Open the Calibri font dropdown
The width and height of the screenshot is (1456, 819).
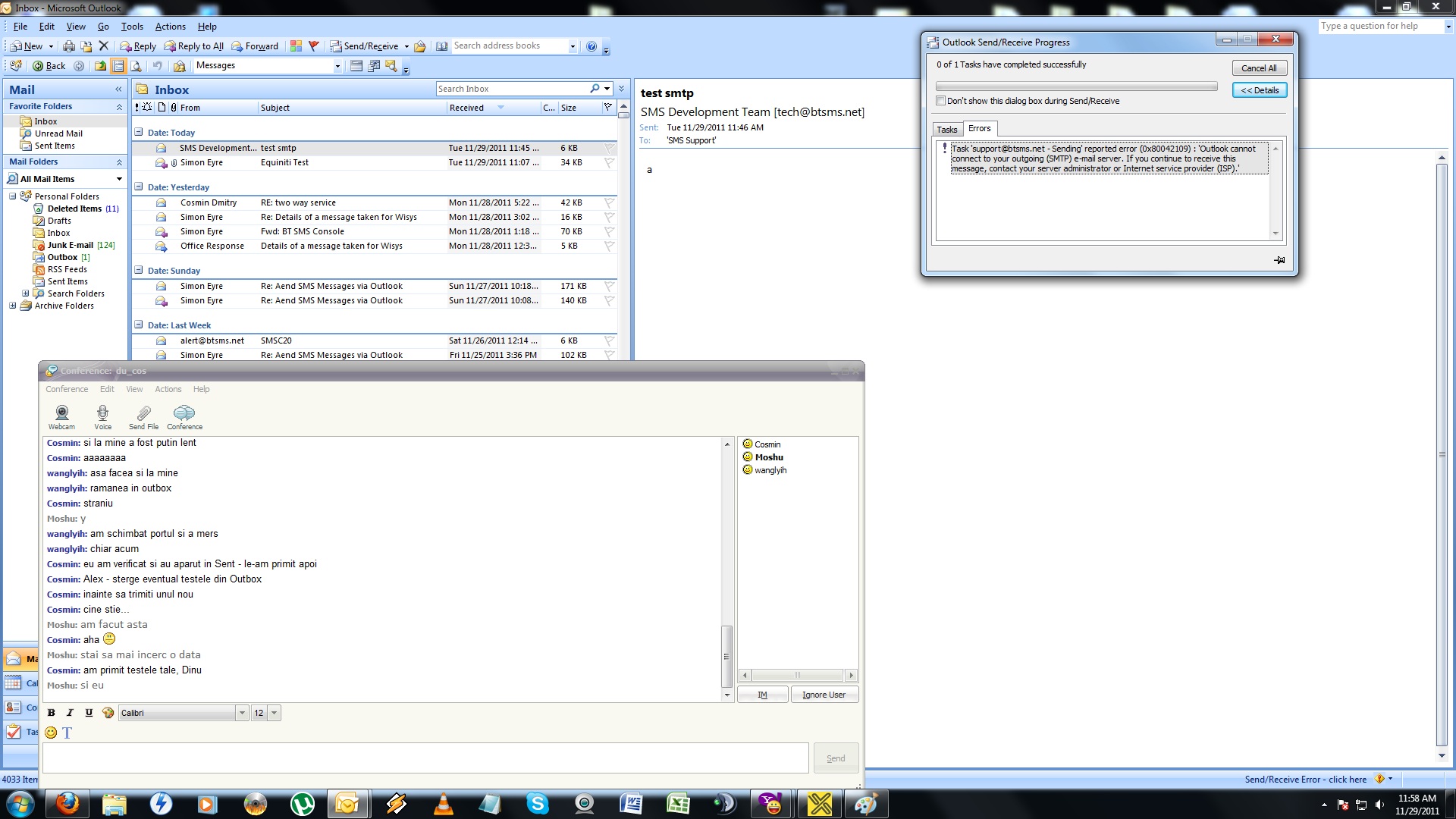242,713
